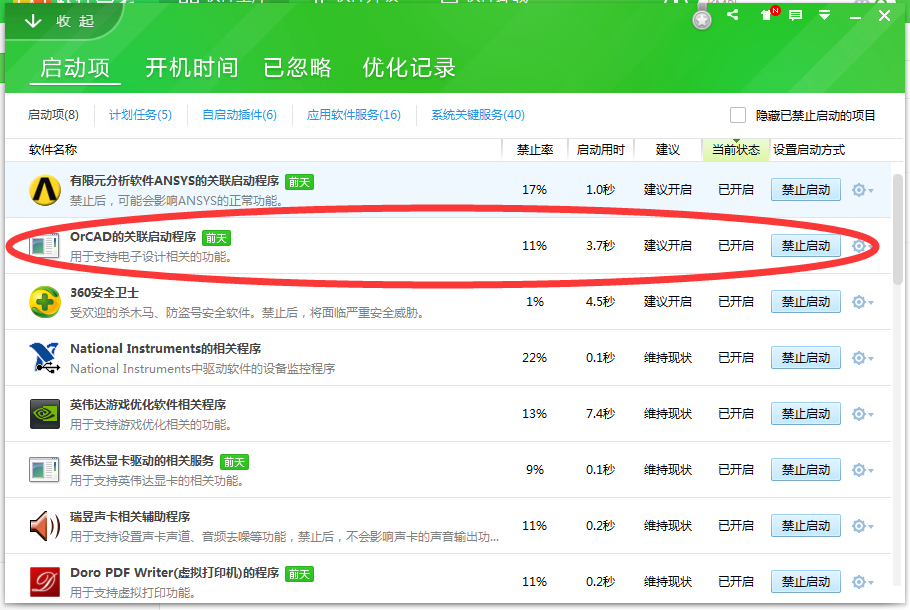The image size is (910, 610).
Task: Click the 设置启动方式 column header
Action: (x=808, y=150)
